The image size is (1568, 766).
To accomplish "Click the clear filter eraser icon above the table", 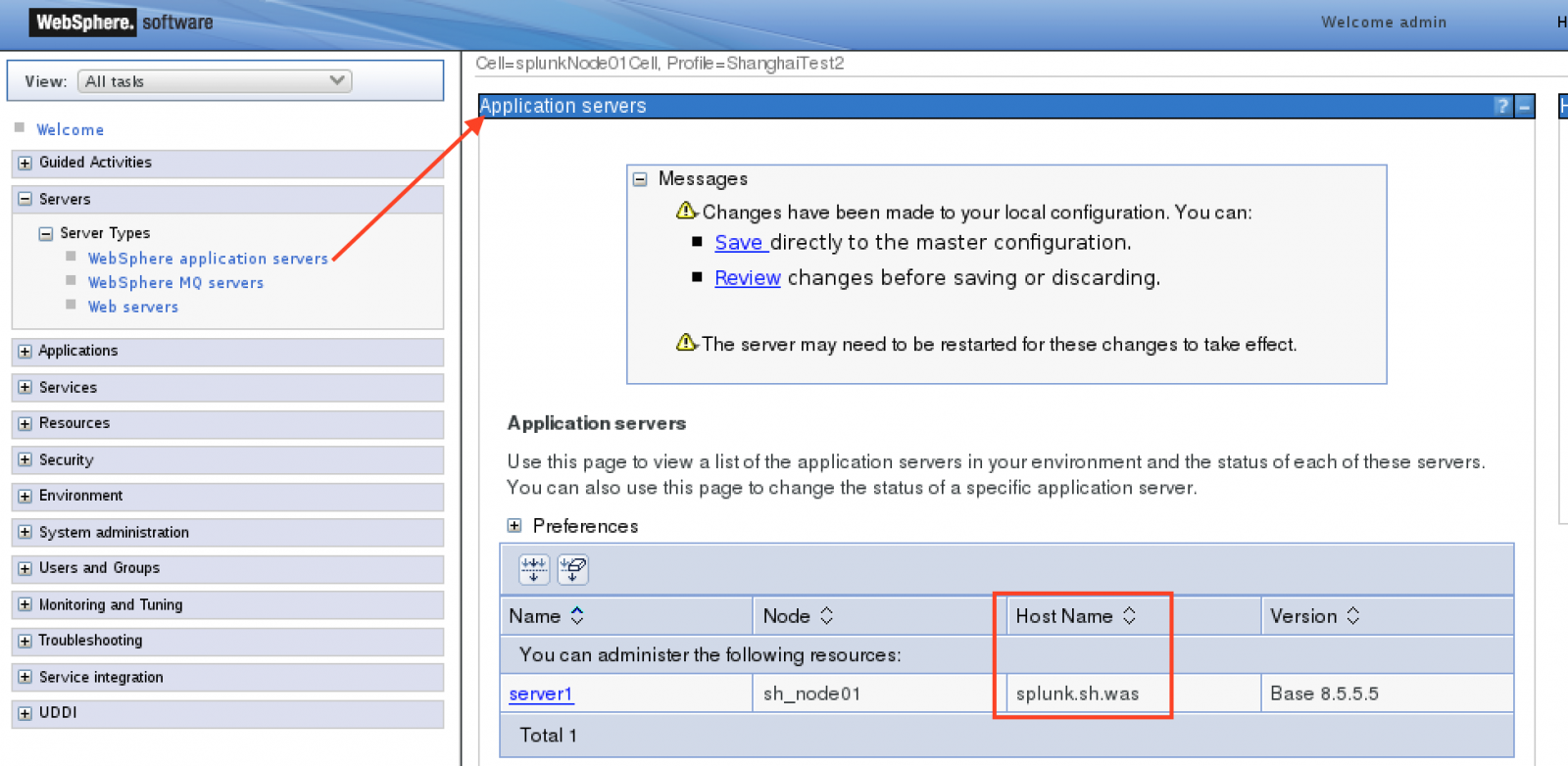I will coord(572,569).
